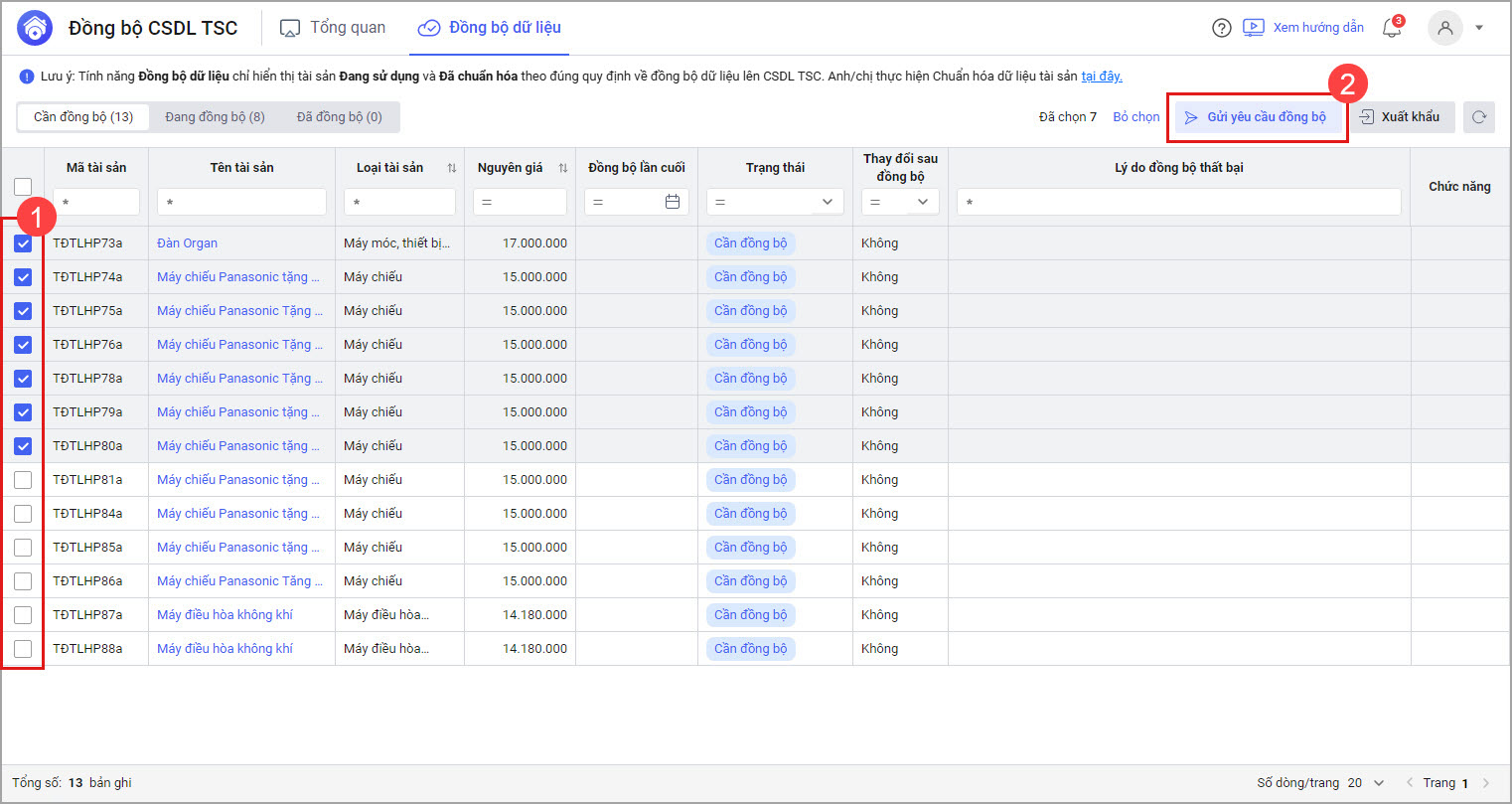Go to next page arrow
Image resolution: width=1512 pixels, height=804 pixels.
[x=1486, y=783]
